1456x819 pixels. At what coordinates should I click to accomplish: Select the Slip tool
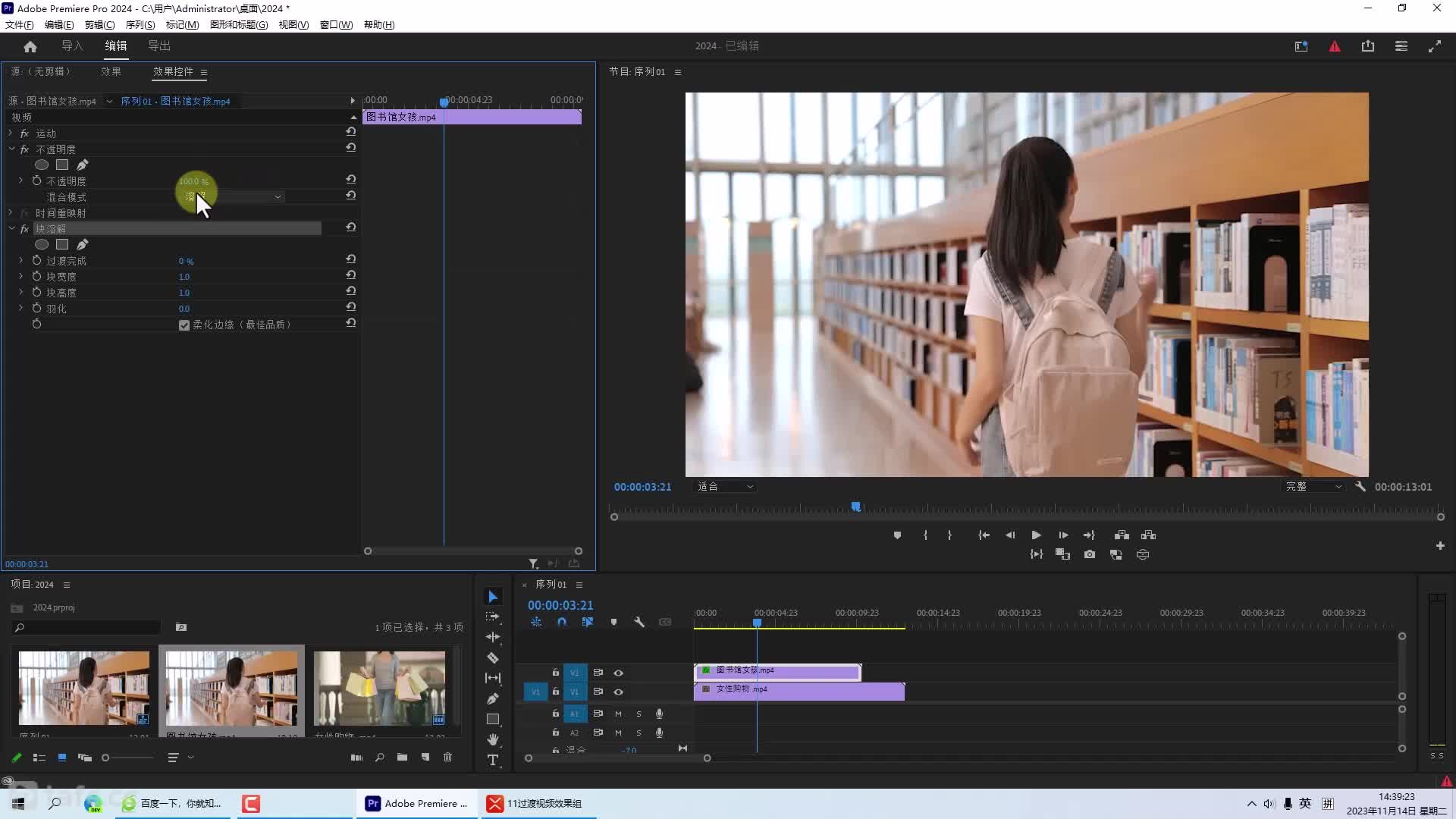click(493, 678)
